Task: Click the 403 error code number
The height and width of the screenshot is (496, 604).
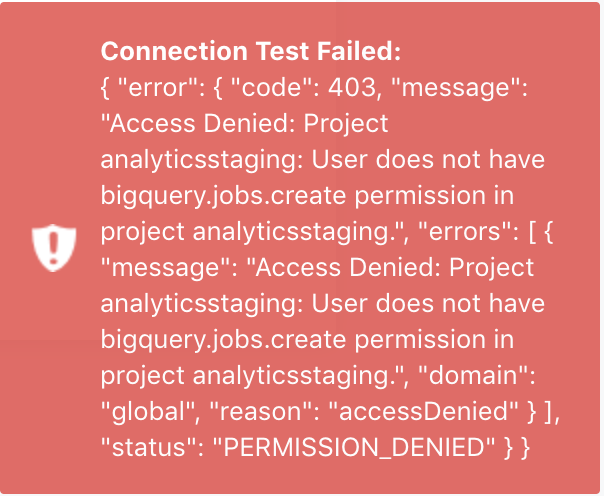Action: 352,87
